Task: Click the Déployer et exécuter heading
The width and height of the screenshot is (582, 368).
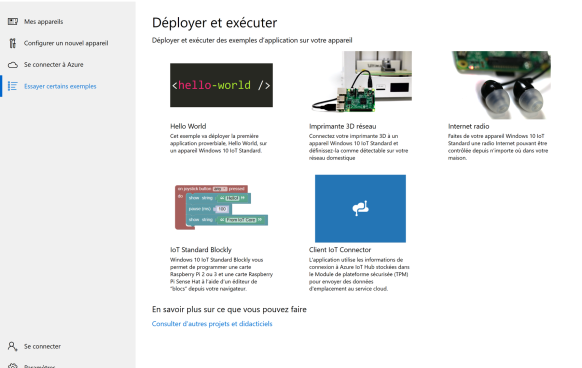Action: pos(215,23)
